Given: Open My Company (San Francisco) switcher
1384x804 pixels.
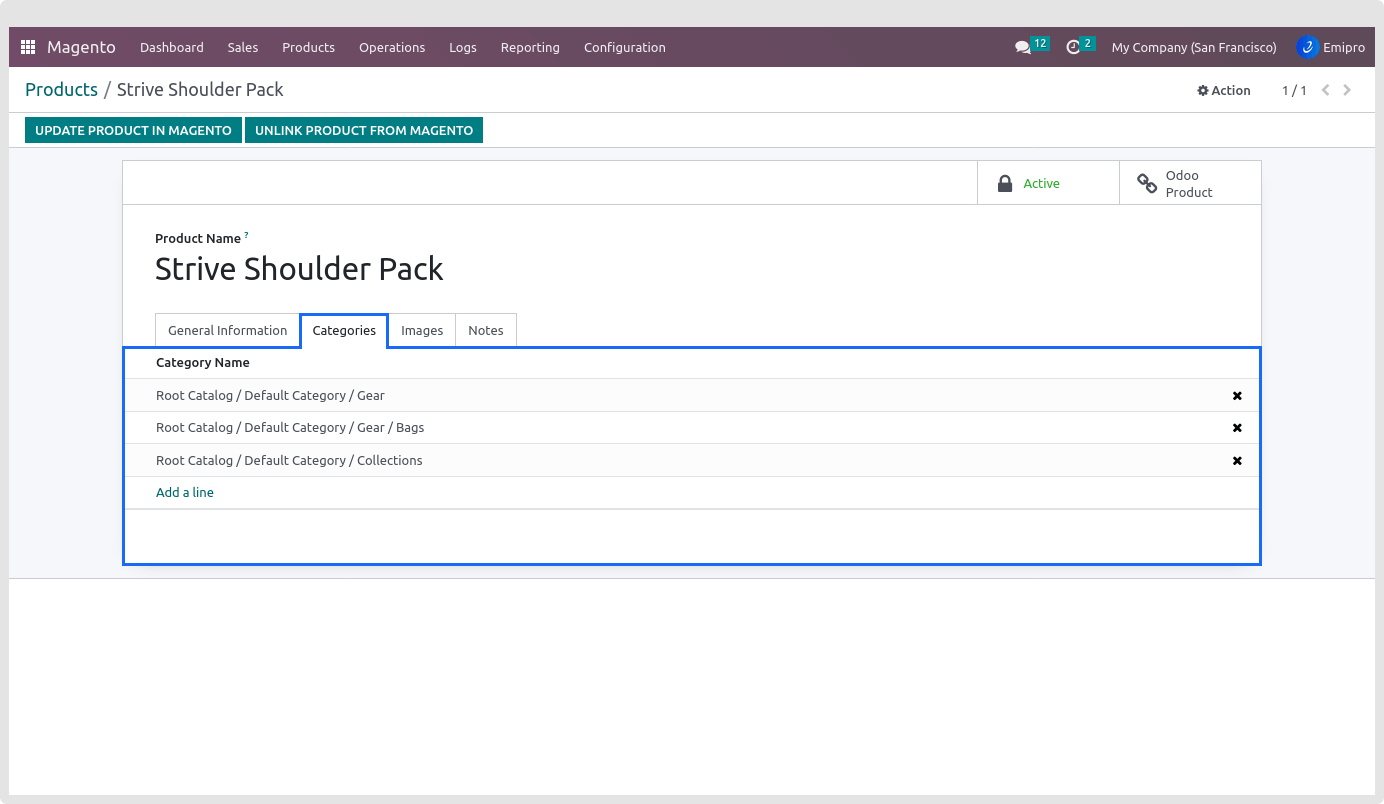Looking at the screenshot, I should (x=1194, y=47).
